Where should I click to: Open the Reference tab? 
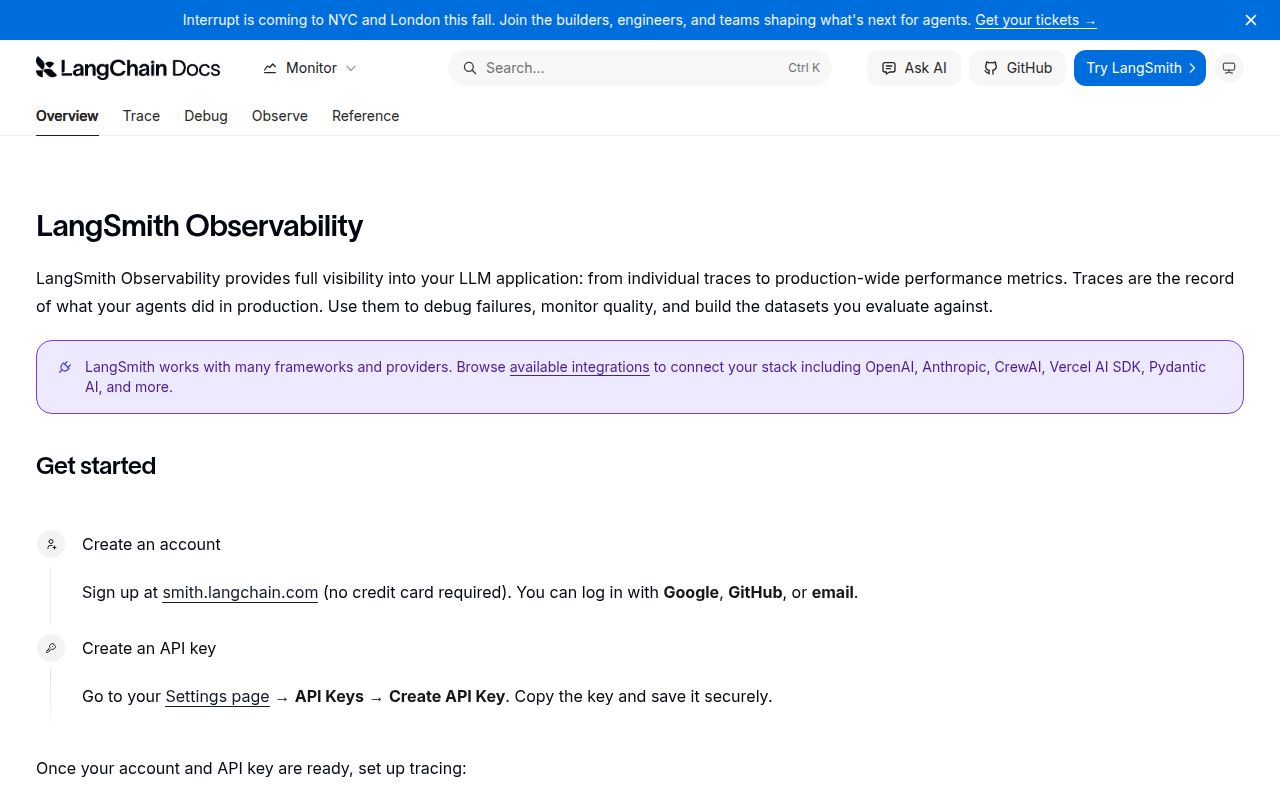366,116
